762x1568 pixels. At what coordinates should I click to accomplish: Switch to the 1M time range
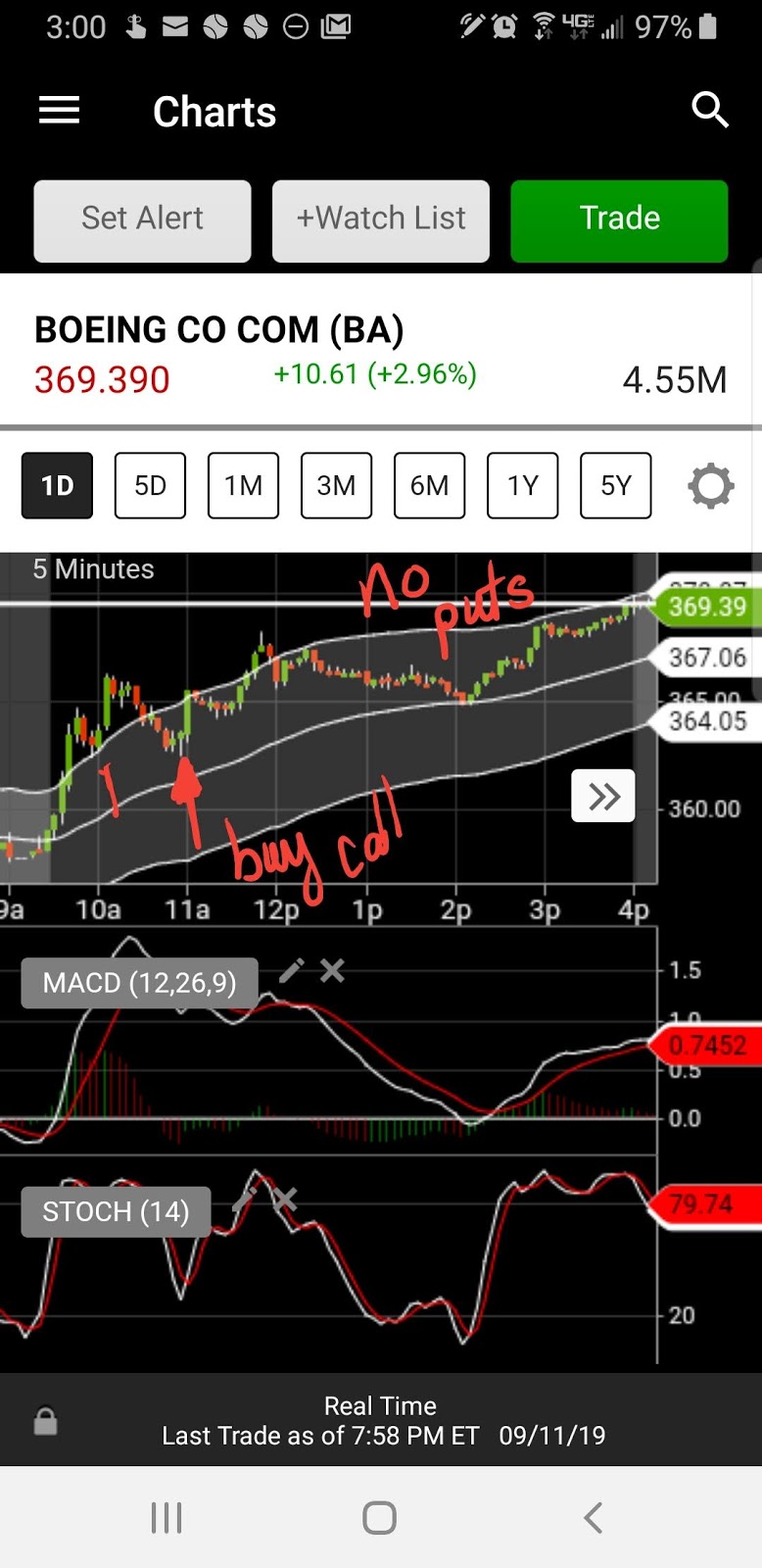[x=243, y=485]
